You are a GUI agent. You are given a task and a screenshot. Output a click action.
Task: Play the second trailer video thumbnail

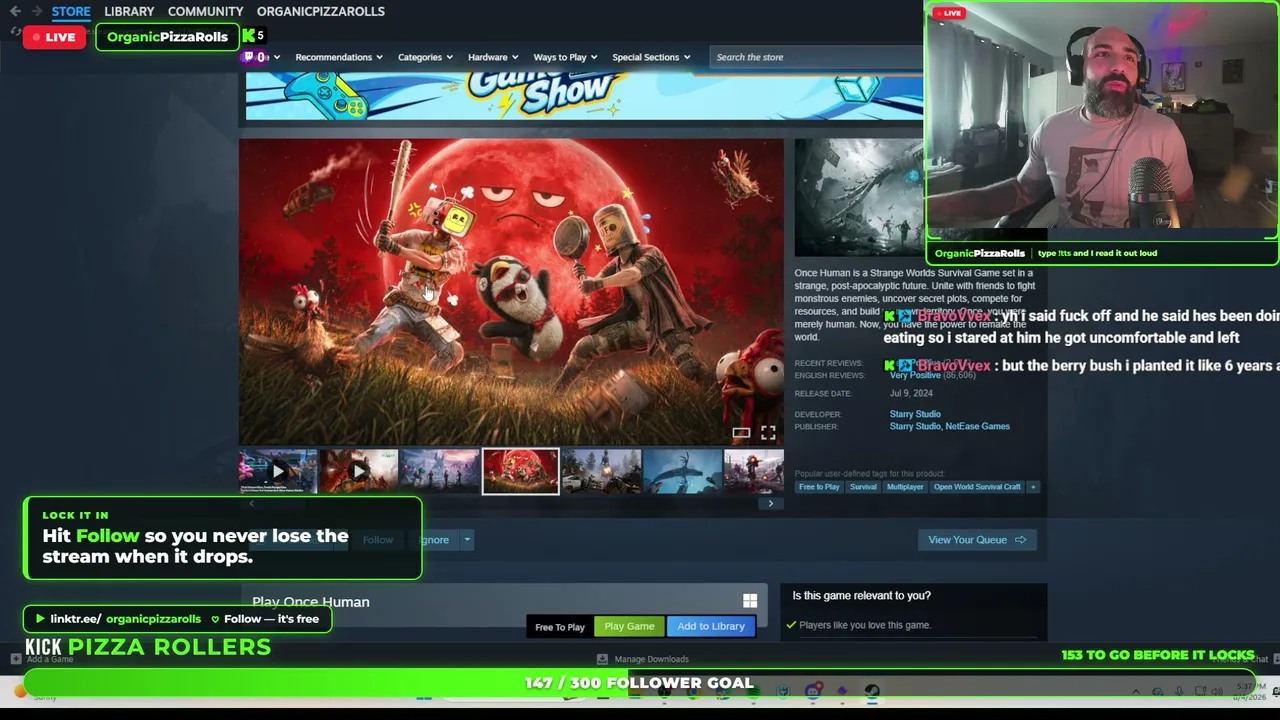click(359, 471)
